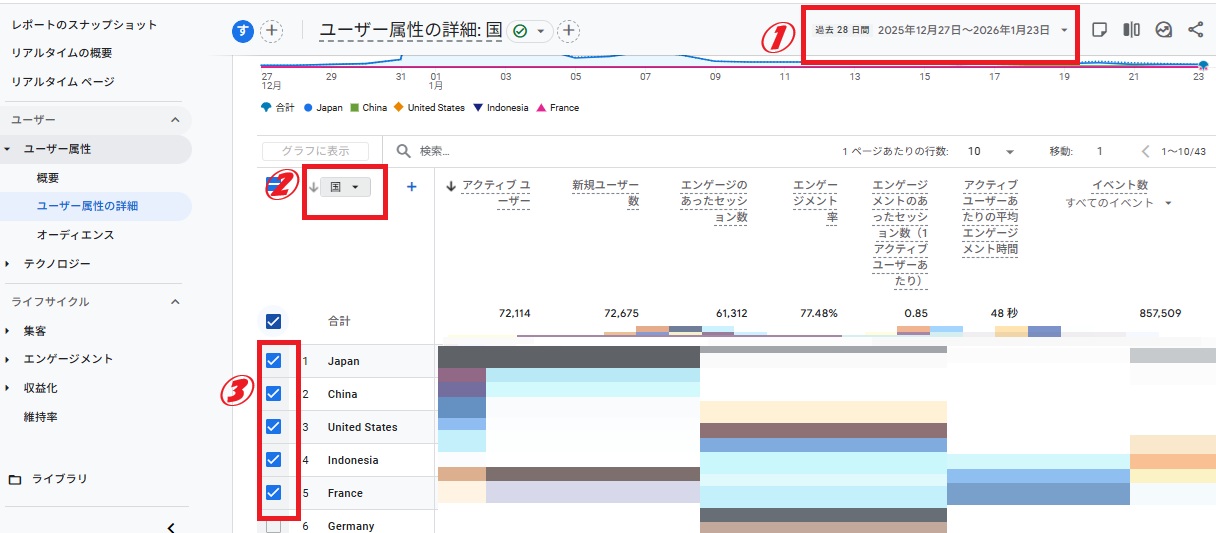Screen dimensions: 1216x533
Task: Click the search magnifier icon in table
Action: (x=404, y=151)
